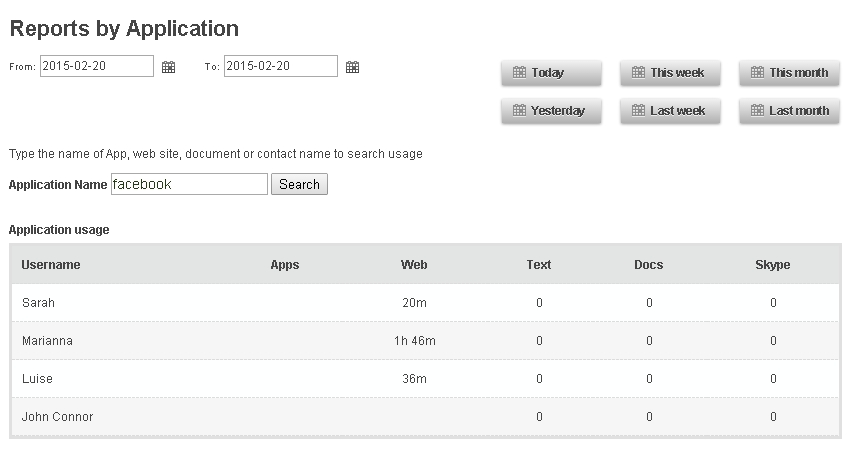Focus the From date input field

click(97, 66)
